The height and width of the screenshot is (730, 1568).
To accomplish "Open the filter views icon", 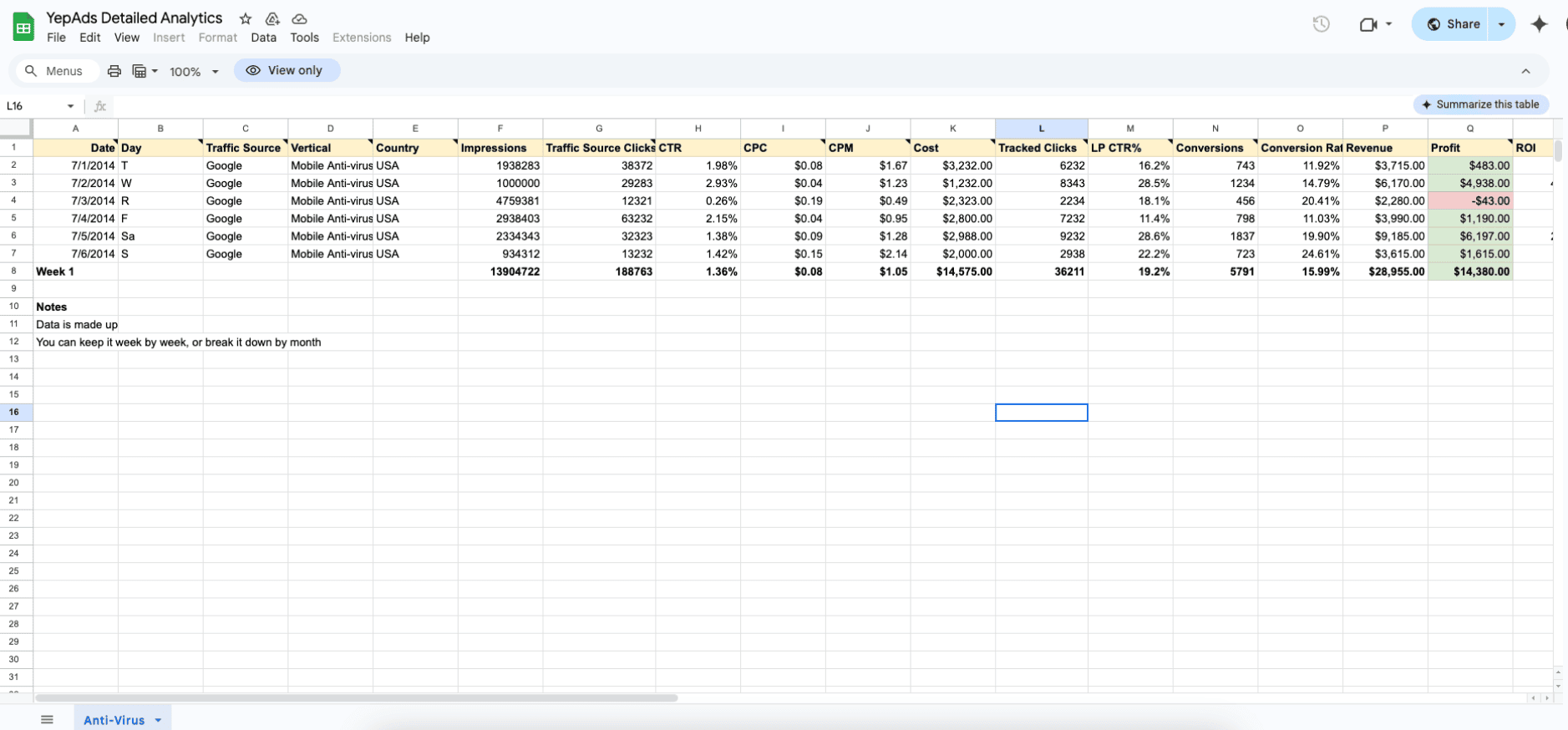I will coord(140,71).
